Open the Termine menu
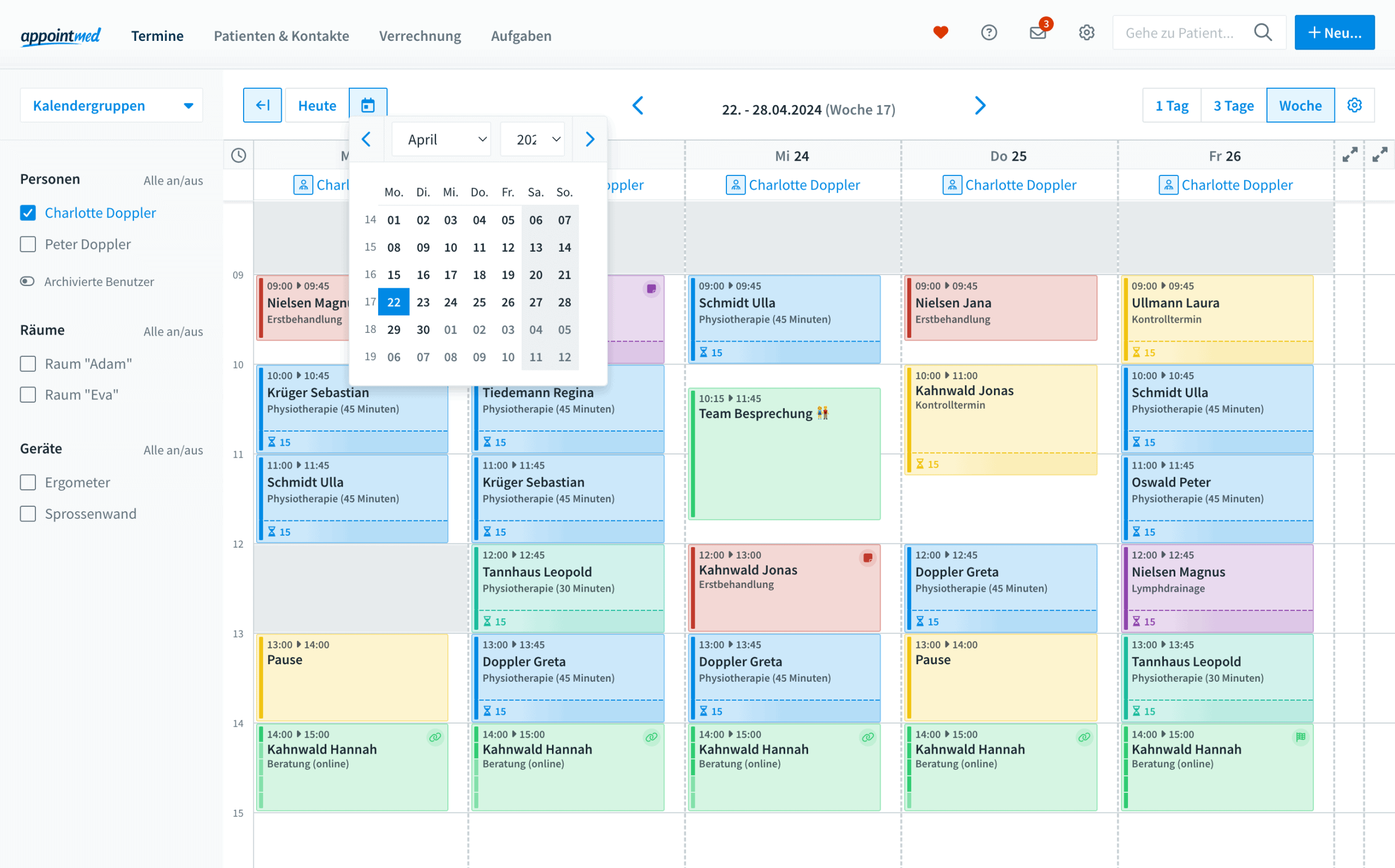This screenshot has height=868, width=1395. (x=157, y=35)
